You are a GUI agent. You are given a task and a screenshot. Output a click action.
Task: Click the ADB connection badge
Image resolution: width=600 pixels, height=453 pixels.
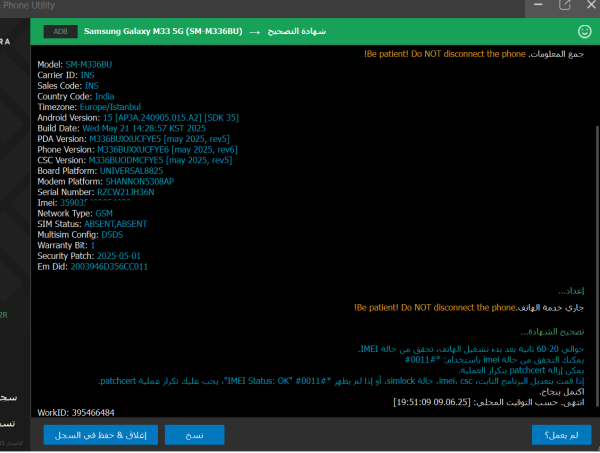pos(60,31)
